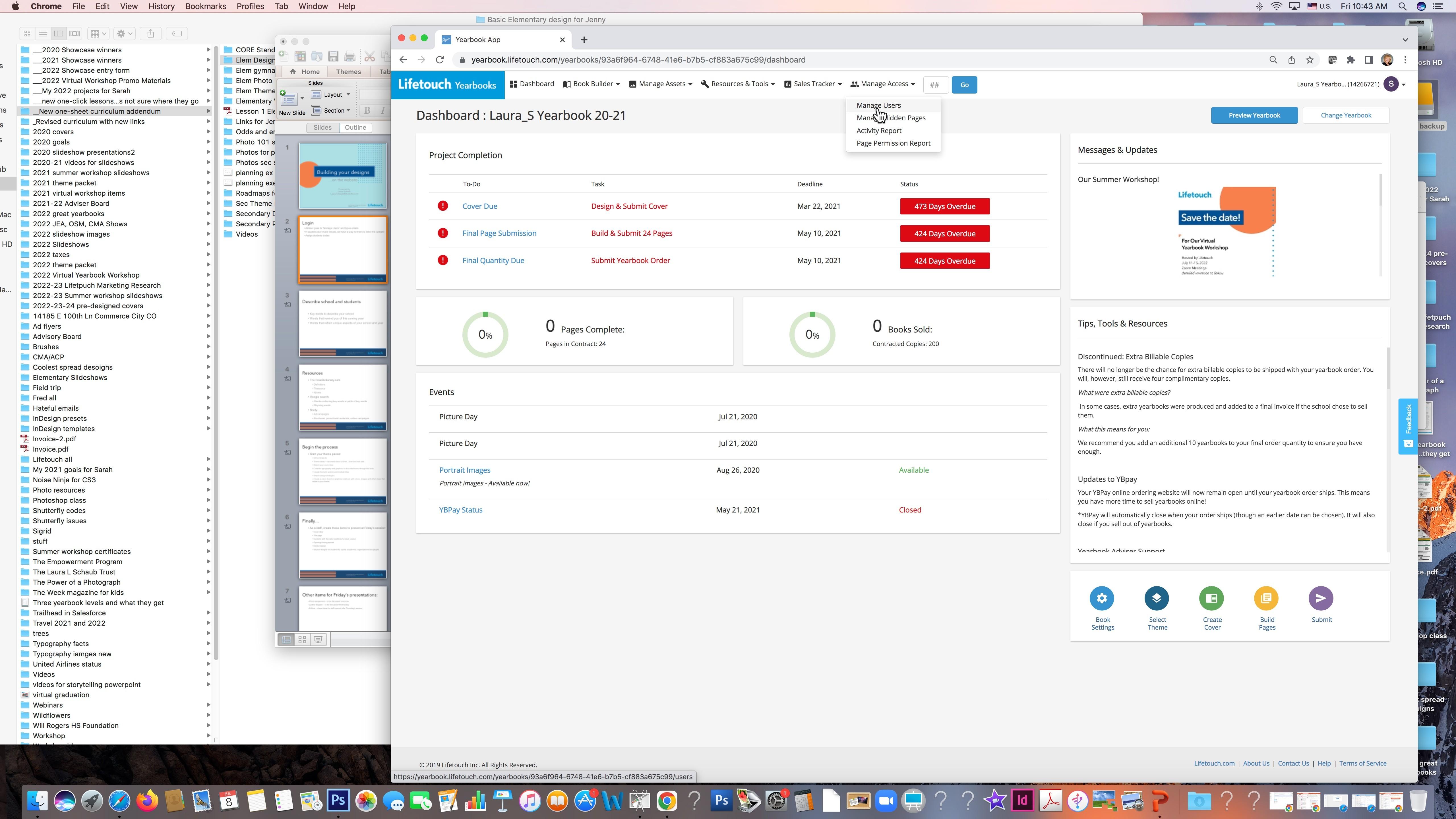Switch Finder to gallery view

75,33
